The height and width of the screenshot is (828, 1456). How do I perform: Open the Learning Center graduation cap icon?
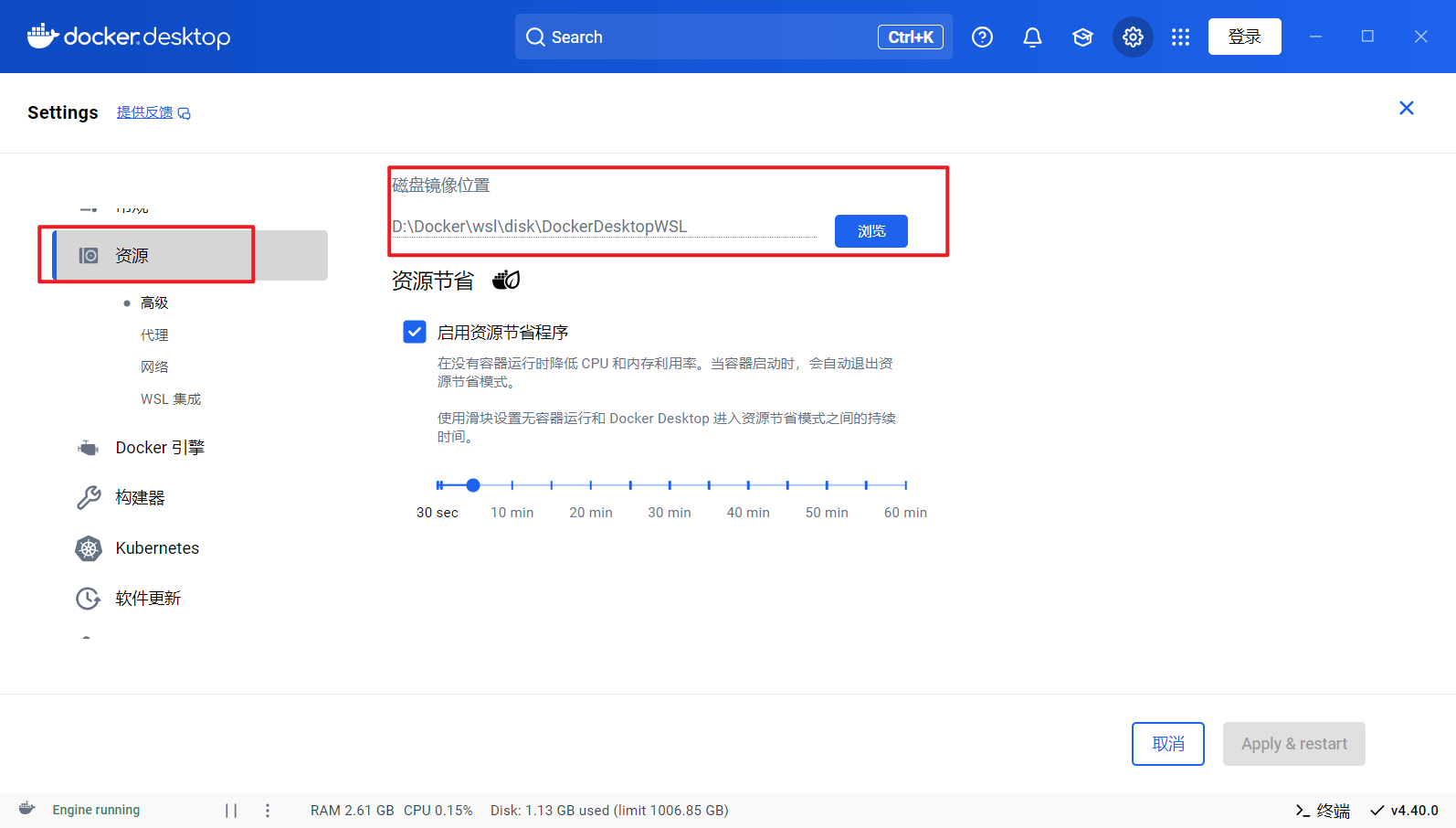tap(1082, 37)
